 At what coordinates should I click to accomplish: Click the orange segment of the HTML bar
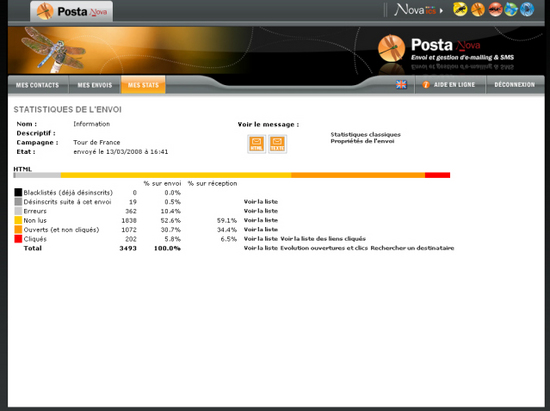coord(358,175)
